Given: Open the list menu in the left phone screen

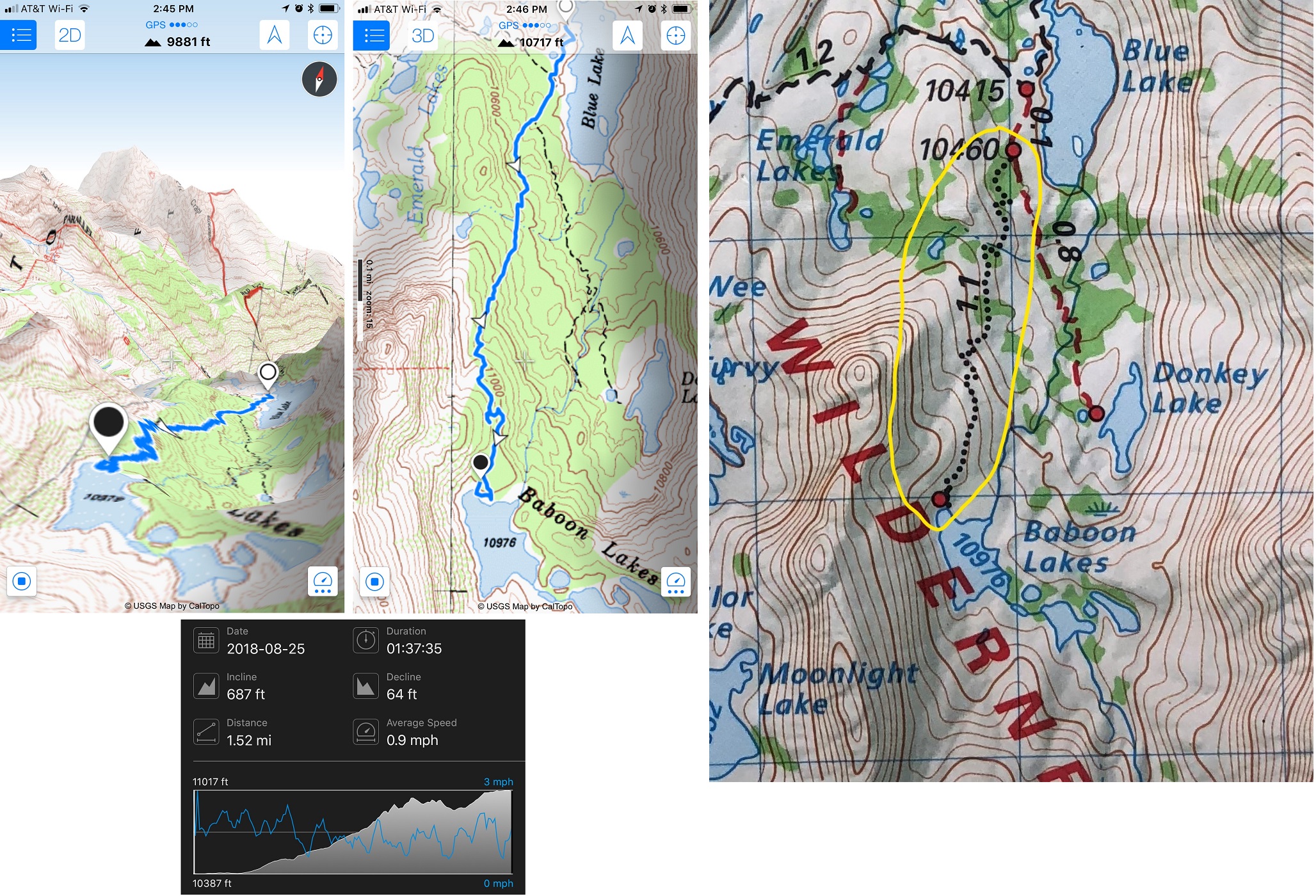Looking at the screenshot, I should (x=19, y=35).
